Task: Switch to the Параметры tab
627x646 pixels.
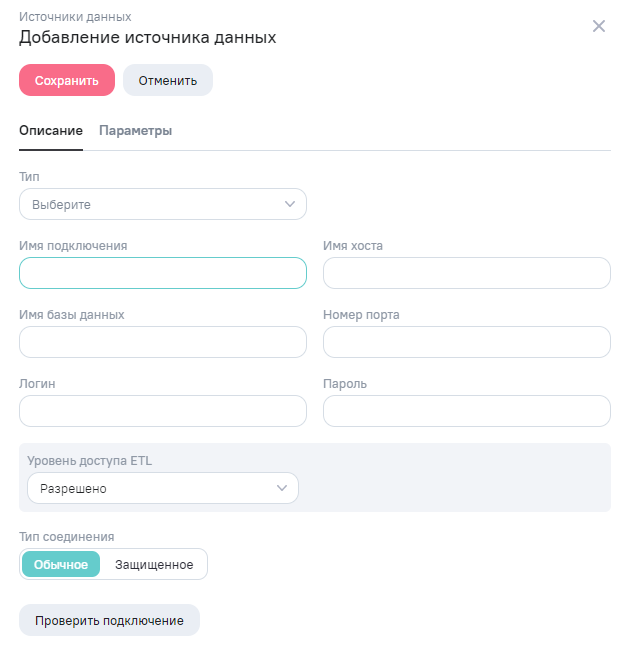Action: (x=136, y=131)
